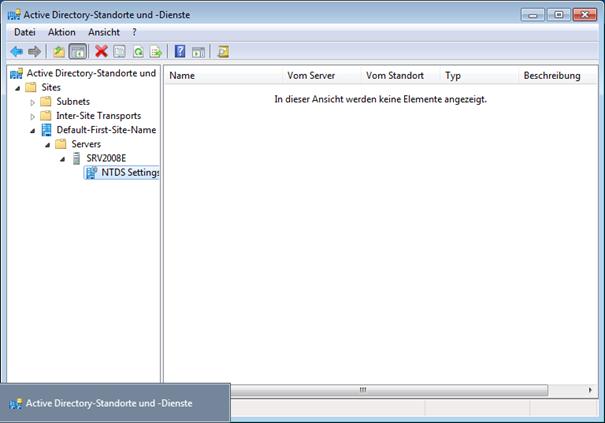Image resolution: width=605 pixels, height=423 pixels.
Task: Expand the Subnets tree node
Action: click(33, 102)
